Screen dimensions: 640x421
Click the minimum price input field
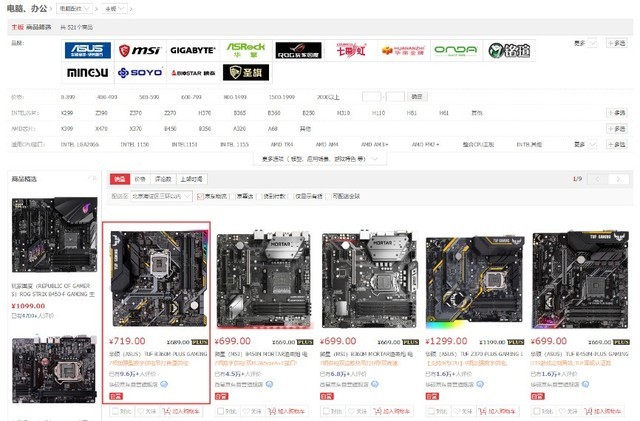(x=370, y=97)
